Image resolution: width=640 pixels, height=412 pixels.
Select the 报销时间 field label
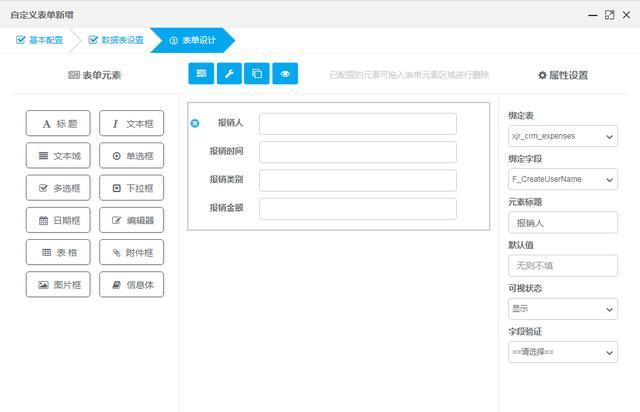(x=226, y=151)
